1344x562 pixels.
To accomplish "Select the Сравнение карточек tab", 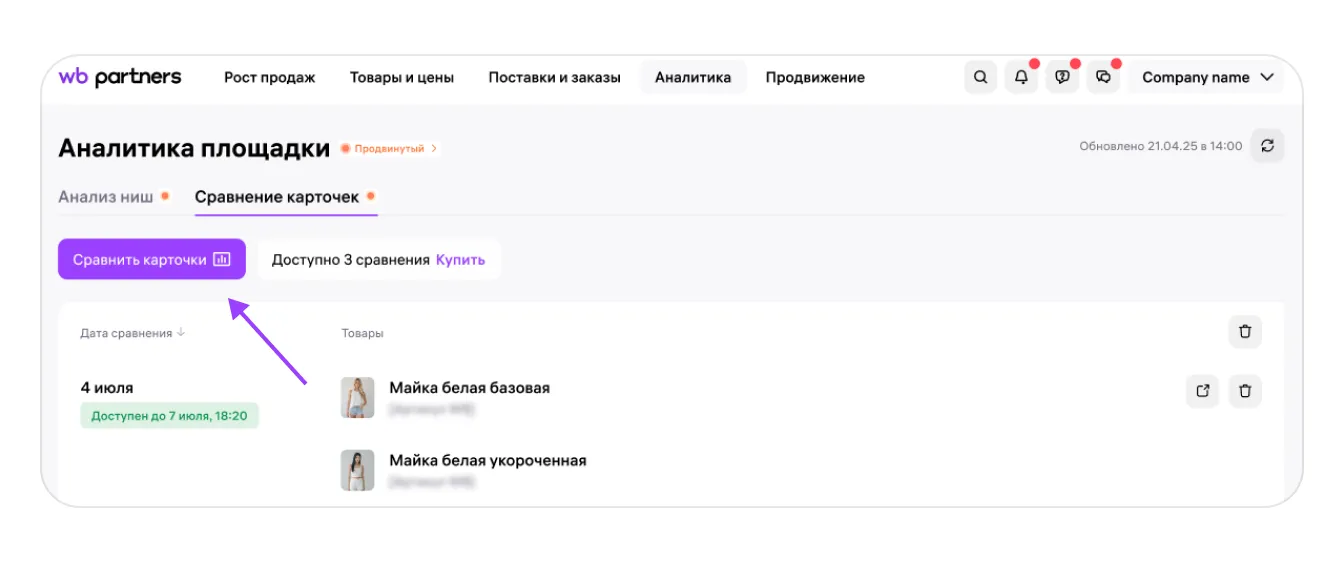I will coord(277,197).
